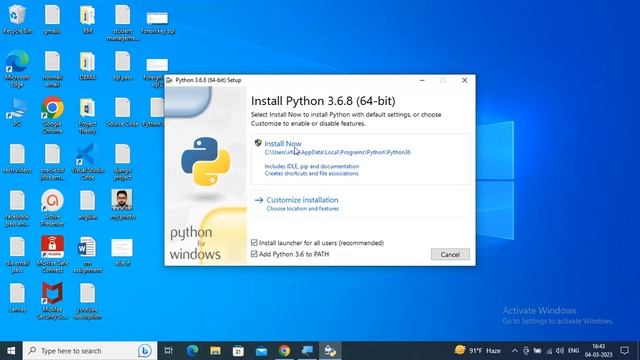Select the sql pass file icon
The height and width of the screenshot is (360, 640).
coord(122,65)
